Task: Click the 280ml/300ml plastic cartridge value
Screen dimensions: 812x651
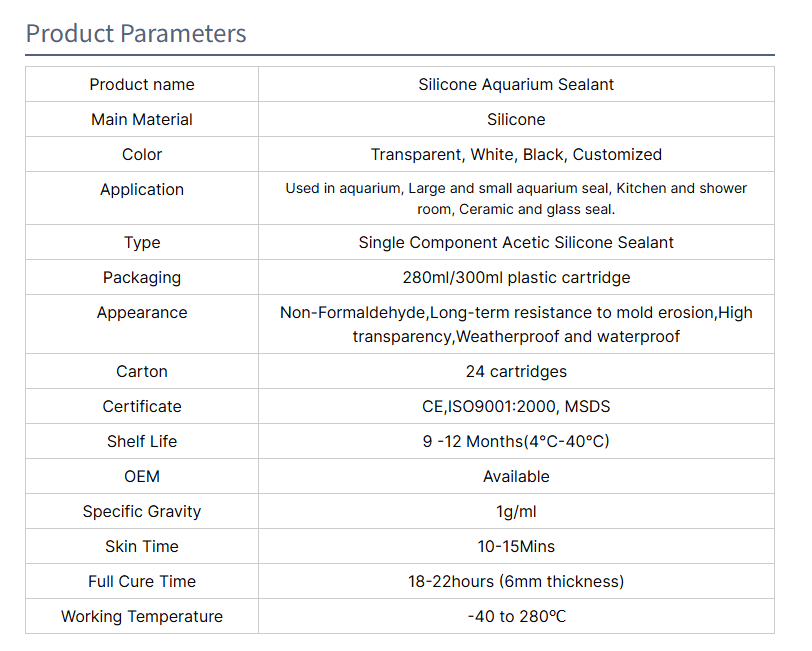Action: (x=516, y=278)
